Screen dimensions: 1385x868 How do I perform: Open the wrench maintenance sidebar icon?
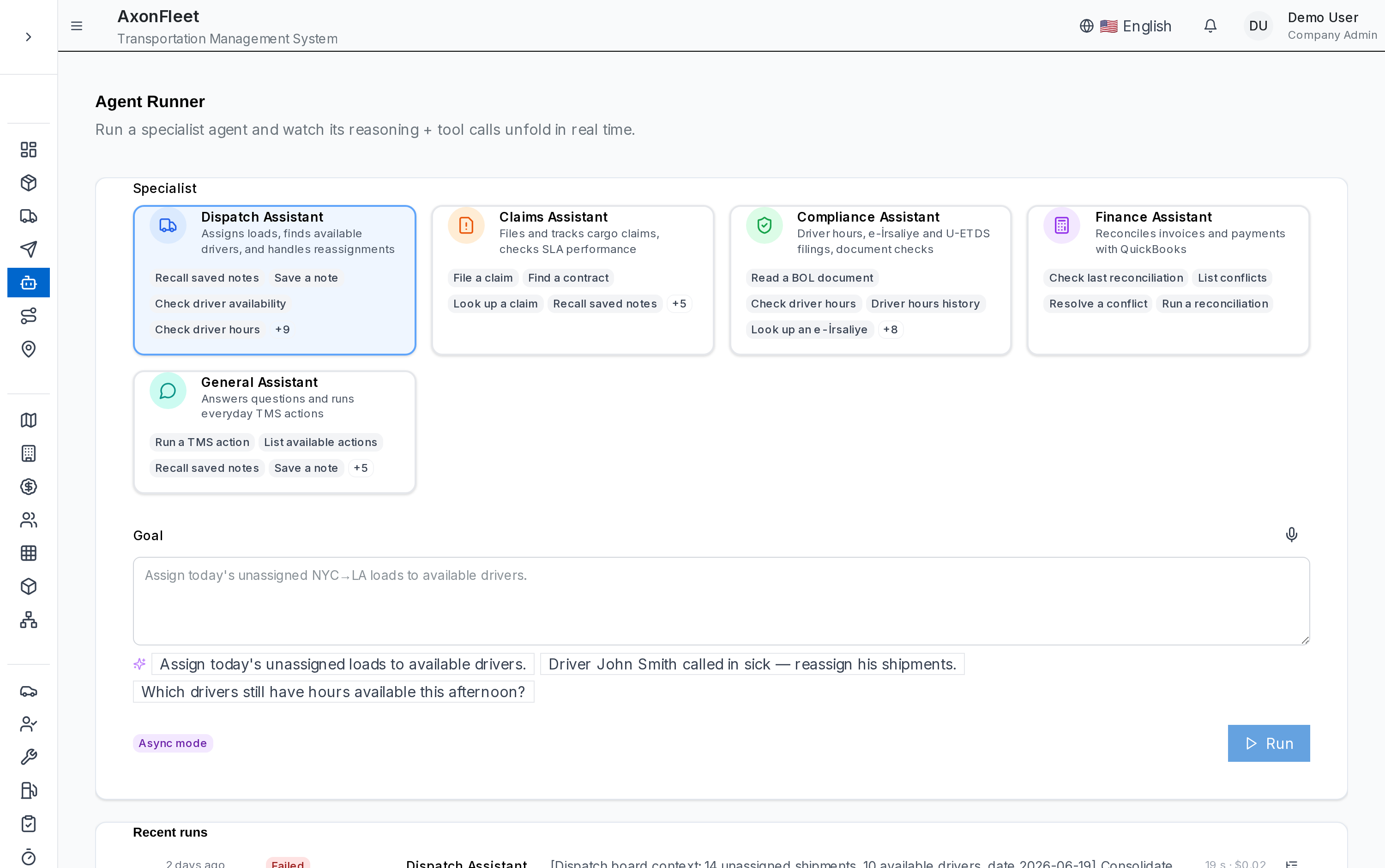[x=28, y=757]
